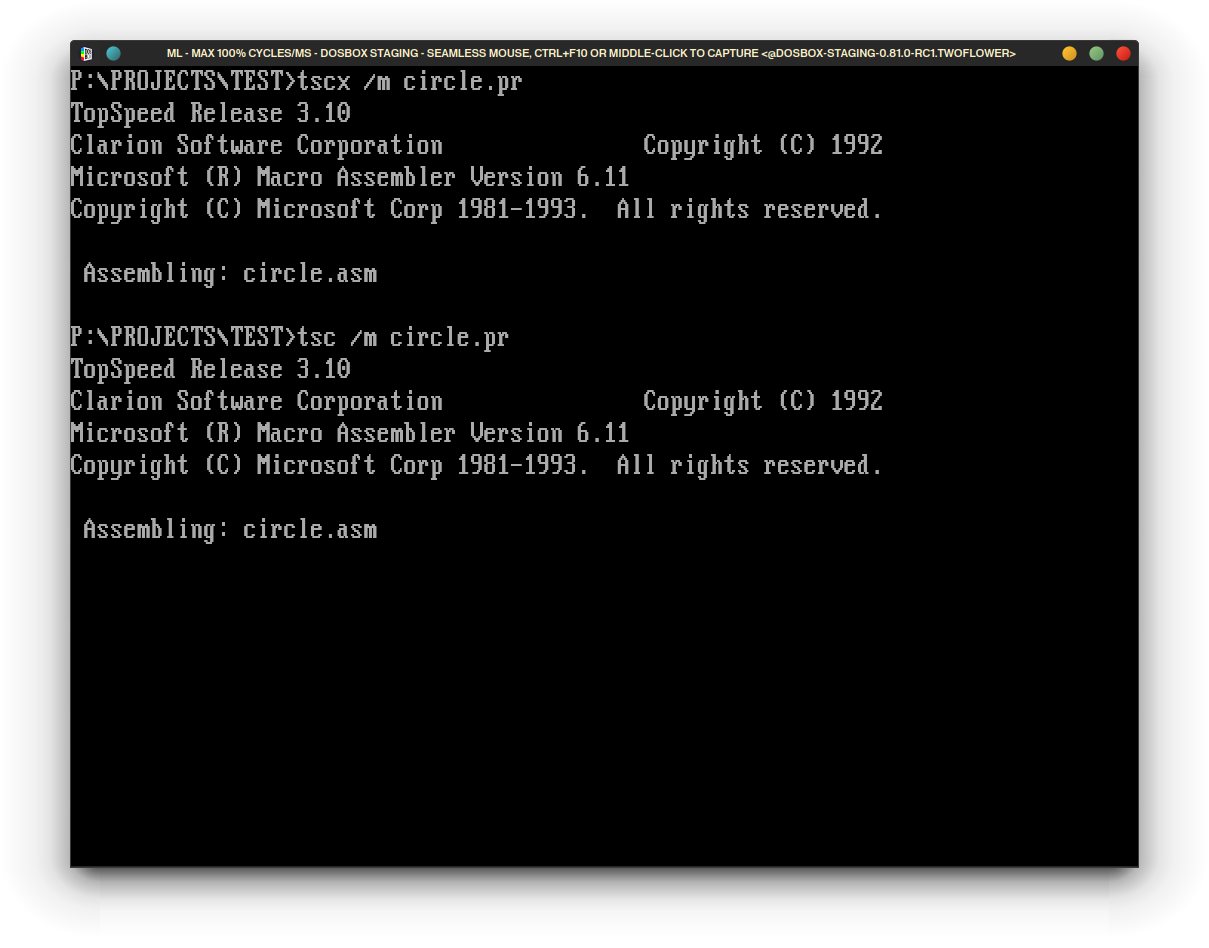Screen dimensions: 1209x948
Task: Click the DOSBox Staging window title text
Action: (x=591, y=53)
